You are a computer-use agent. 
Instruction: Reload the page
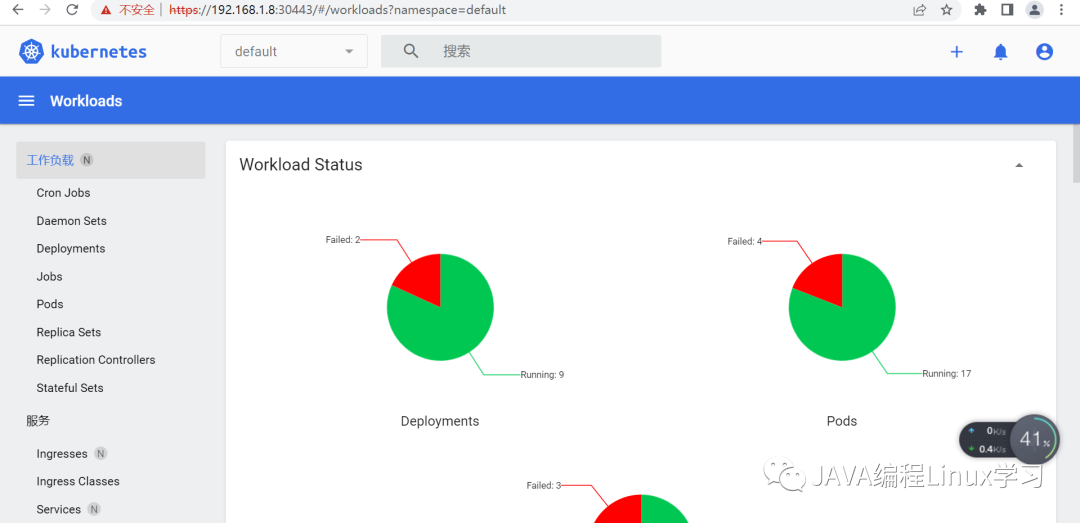pyautogui.click(x=72, y=10)
